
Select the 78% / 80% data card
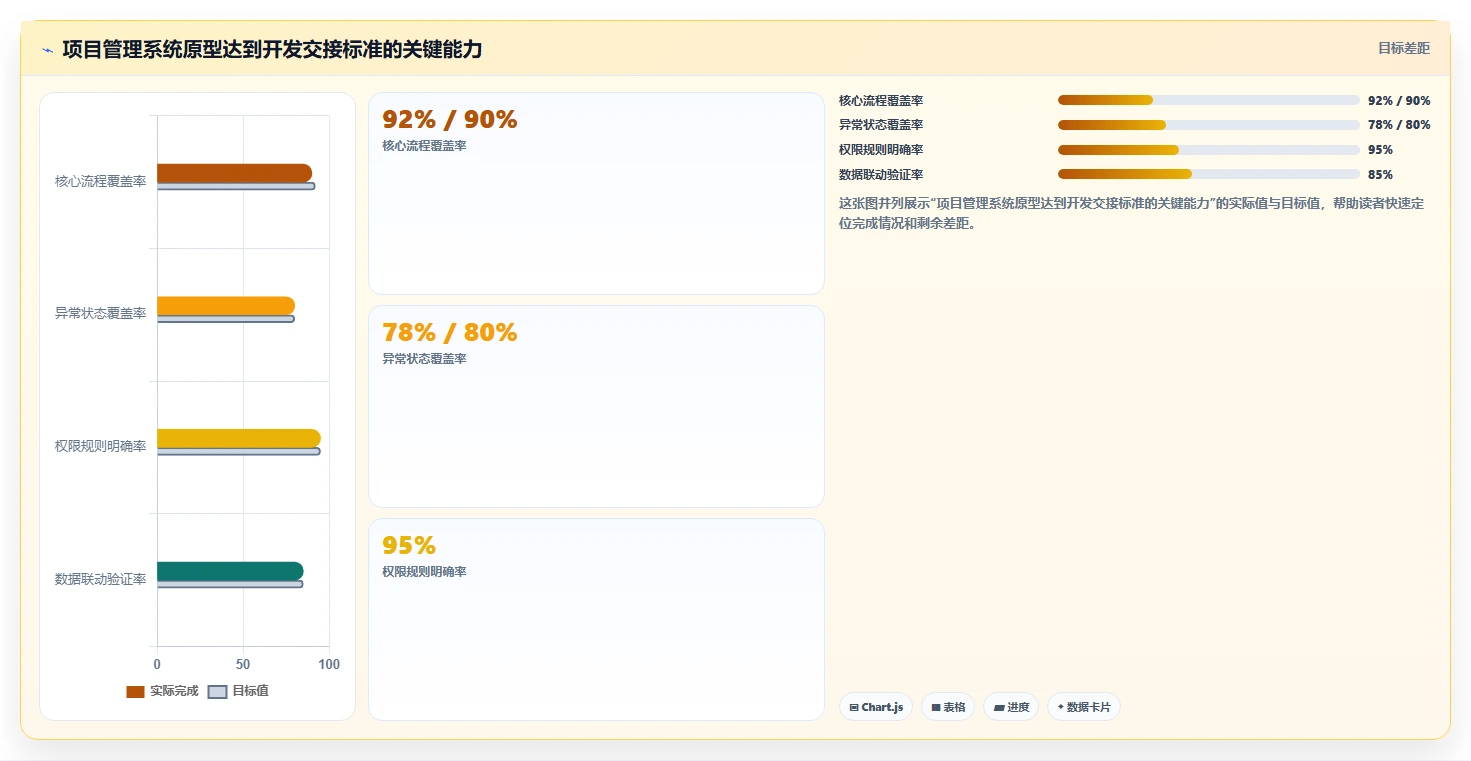[596, 406]
